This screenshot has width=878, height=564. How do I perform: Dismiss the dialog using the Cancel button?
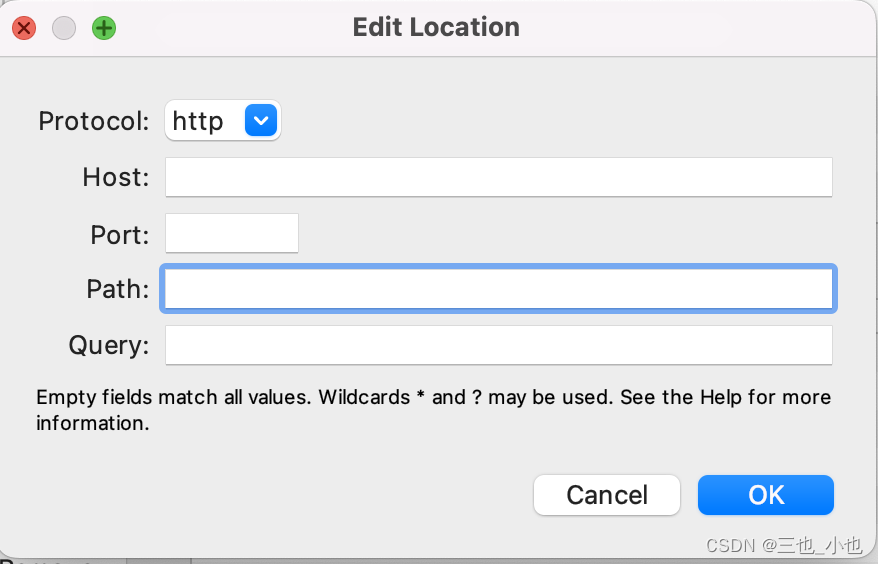(x=607, y=495)
